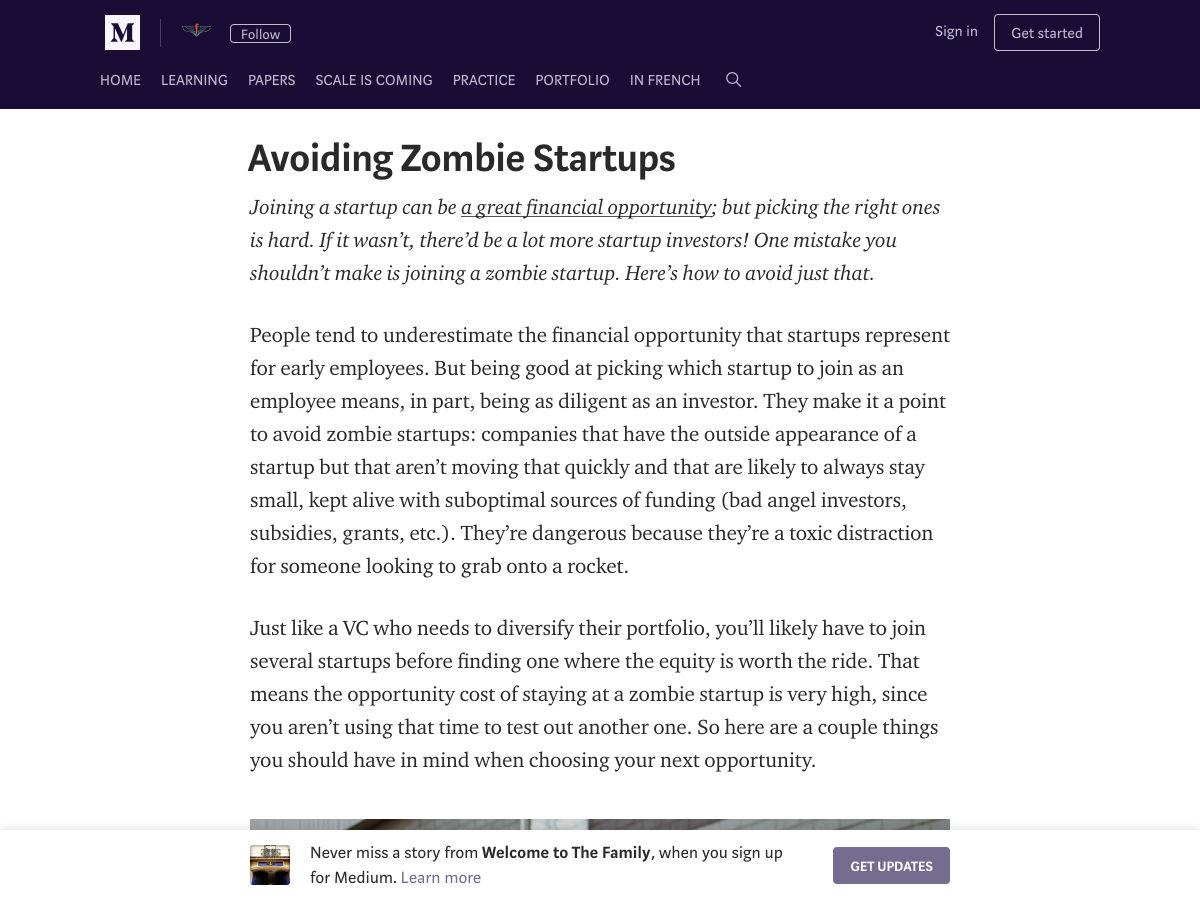Open the PRACTICE section
Image resolution: width=1200 pixels, height=900 pixels.
(x=483, y=80)
